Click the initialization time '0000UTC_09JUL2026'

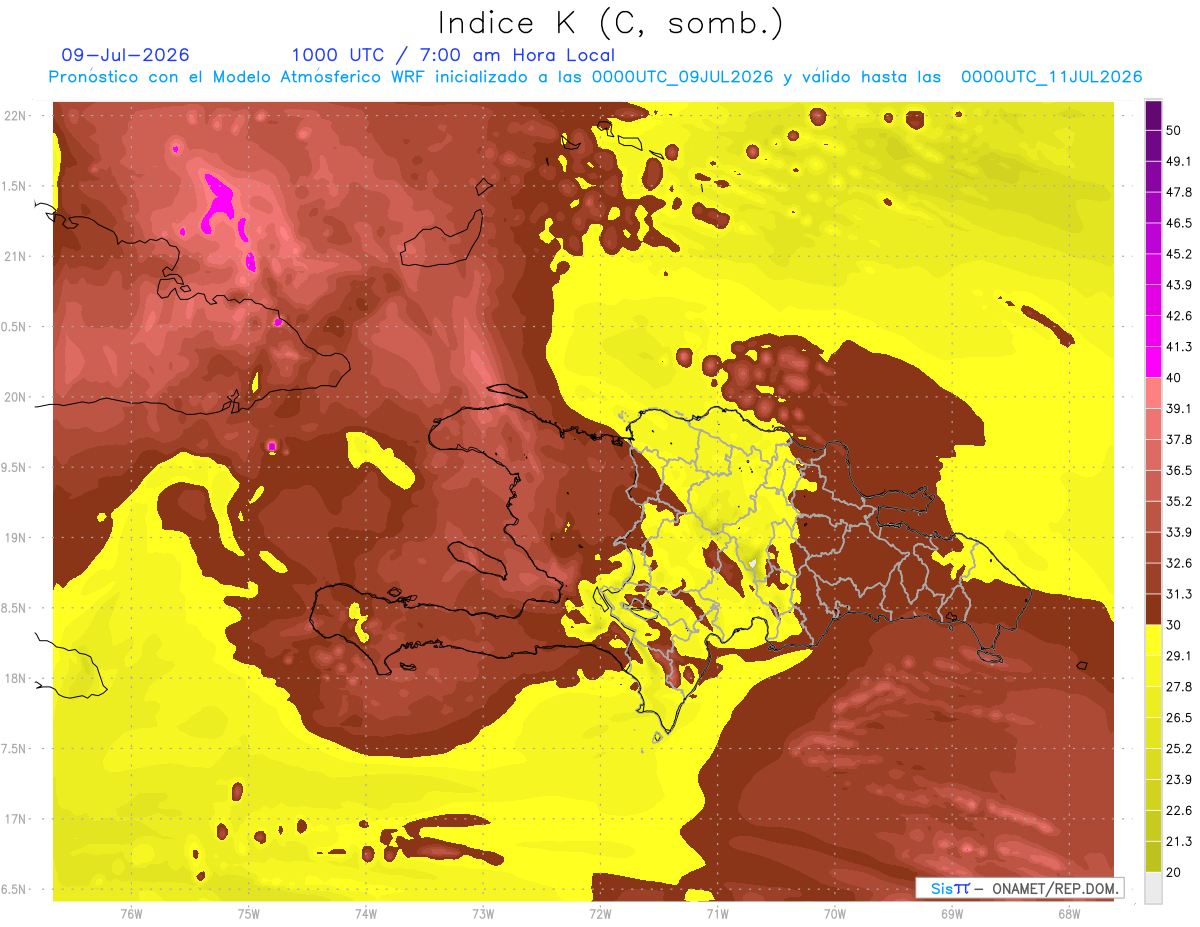(682, 77)
